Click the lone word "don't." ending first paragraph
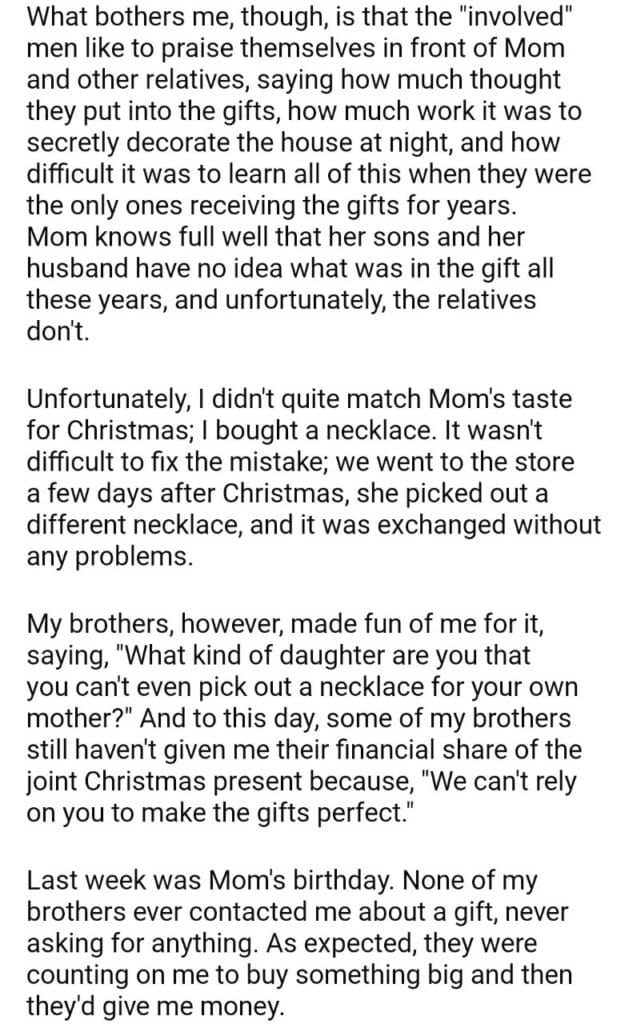 (58, 331)
